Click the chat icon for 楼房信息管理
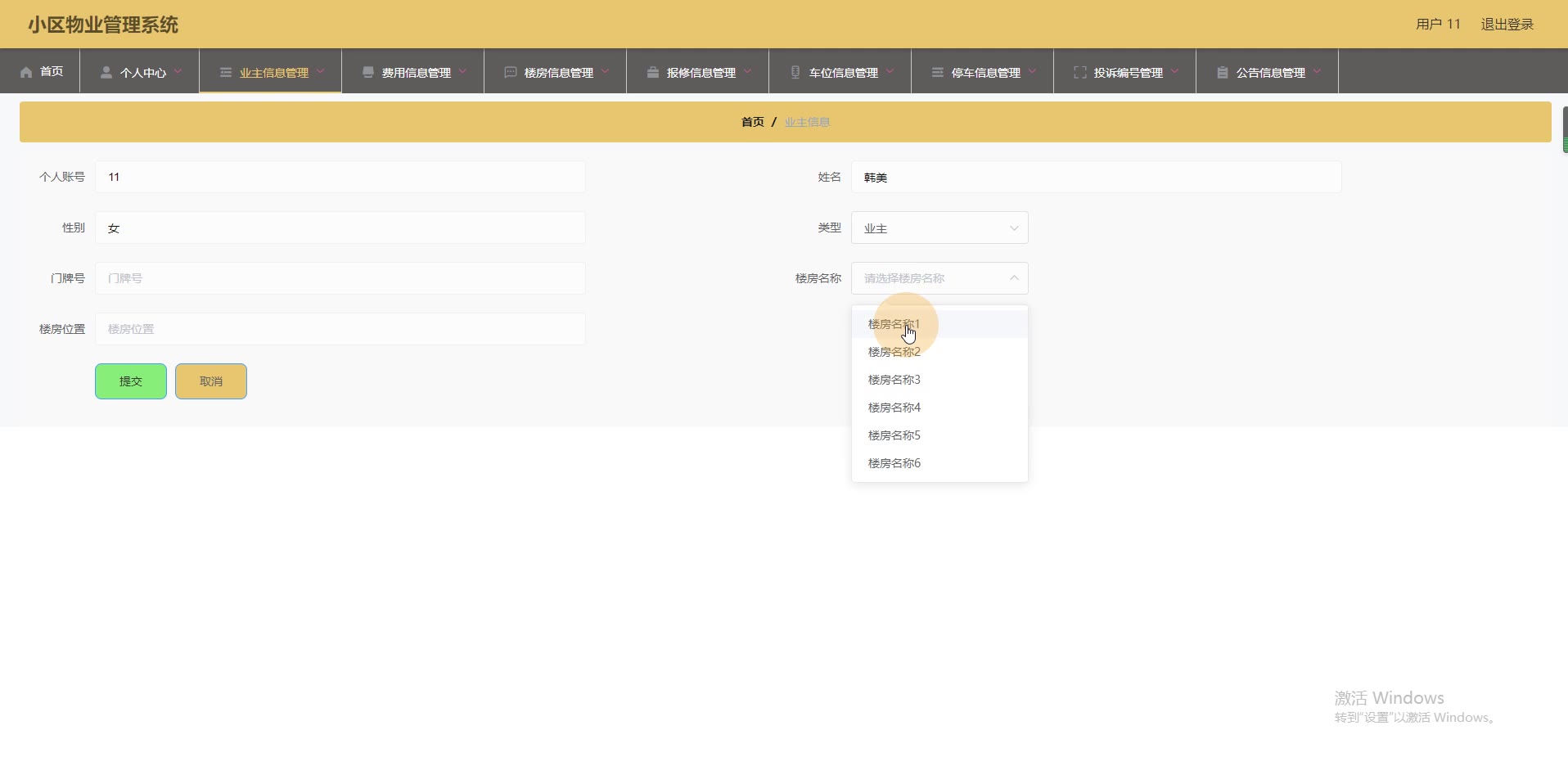The image size is (1568, 766). 511,72
